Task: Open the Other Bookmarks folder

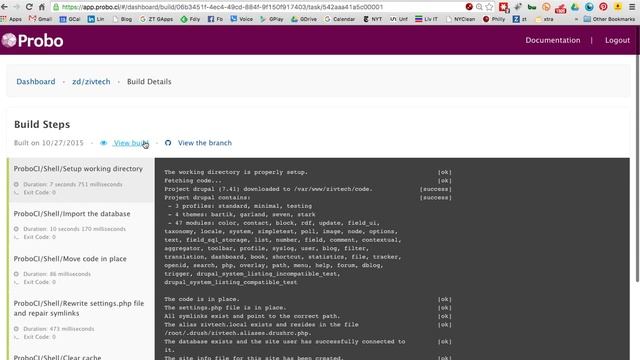Action: (609, 19)
